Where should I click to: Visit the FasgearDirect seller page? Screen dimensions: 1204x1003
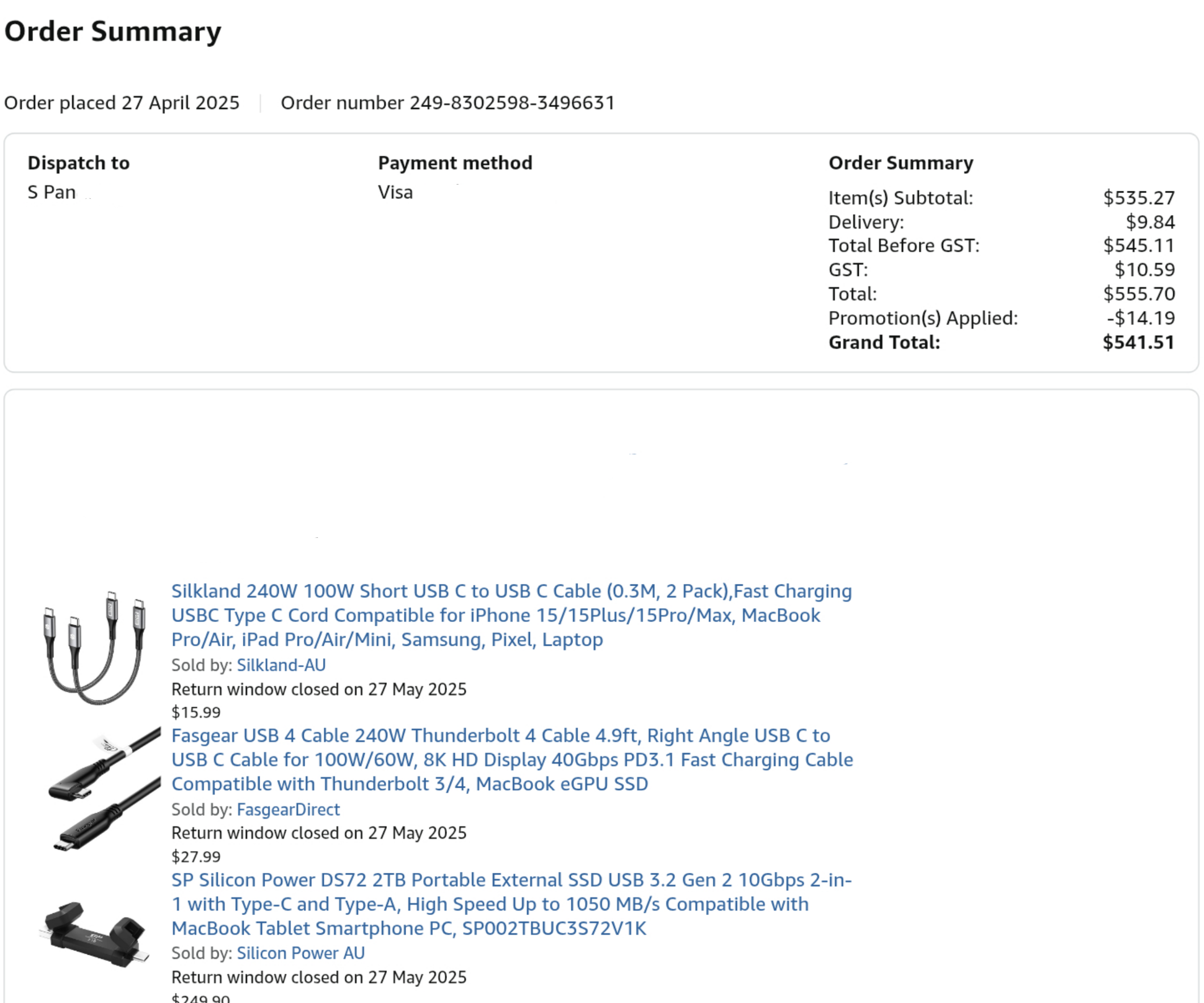[x=288, y=809]
